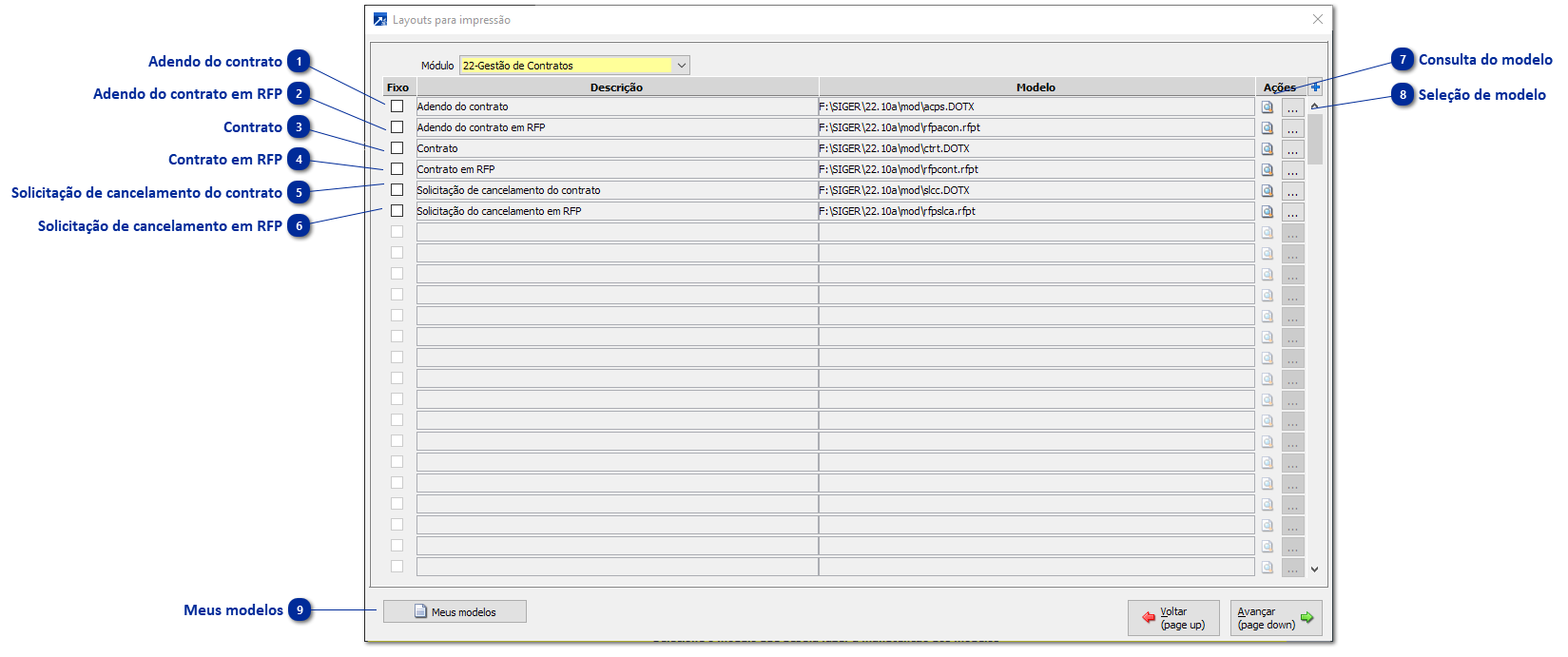This screenshot has width=1568, height=657.
Task: Click the ellipsis button on the F:\SIGER\22.10a\mod\acps.DOTX row
Action: [1293, 107]
